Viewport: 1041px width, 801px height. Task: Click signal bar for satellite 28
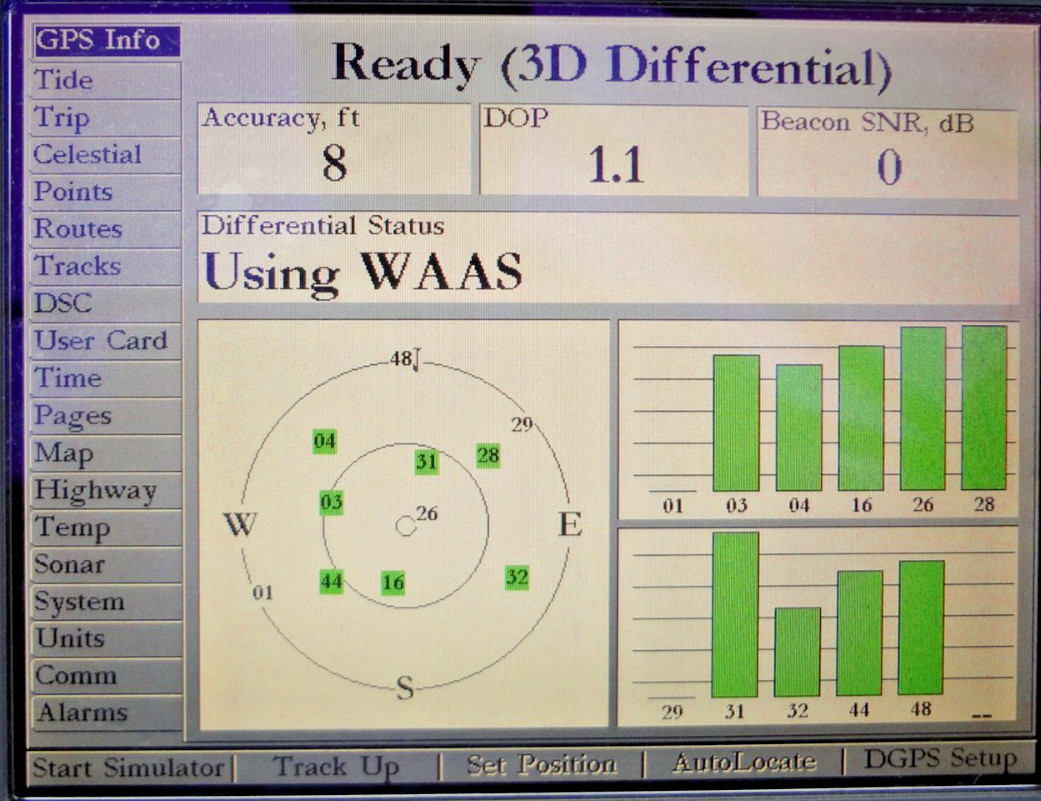pos(985,407)
